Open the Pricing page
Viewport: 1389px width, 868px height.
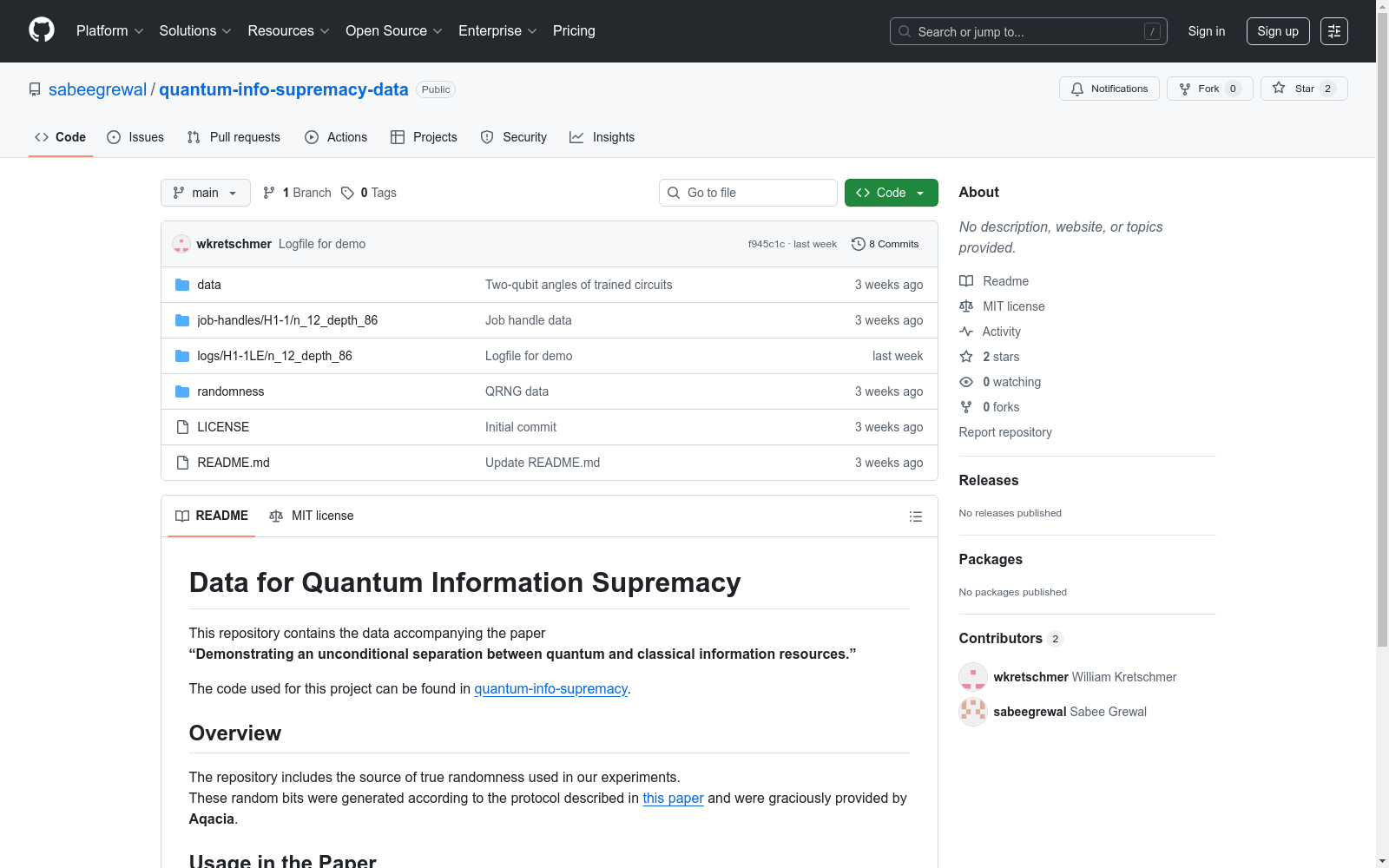point(574,31)
